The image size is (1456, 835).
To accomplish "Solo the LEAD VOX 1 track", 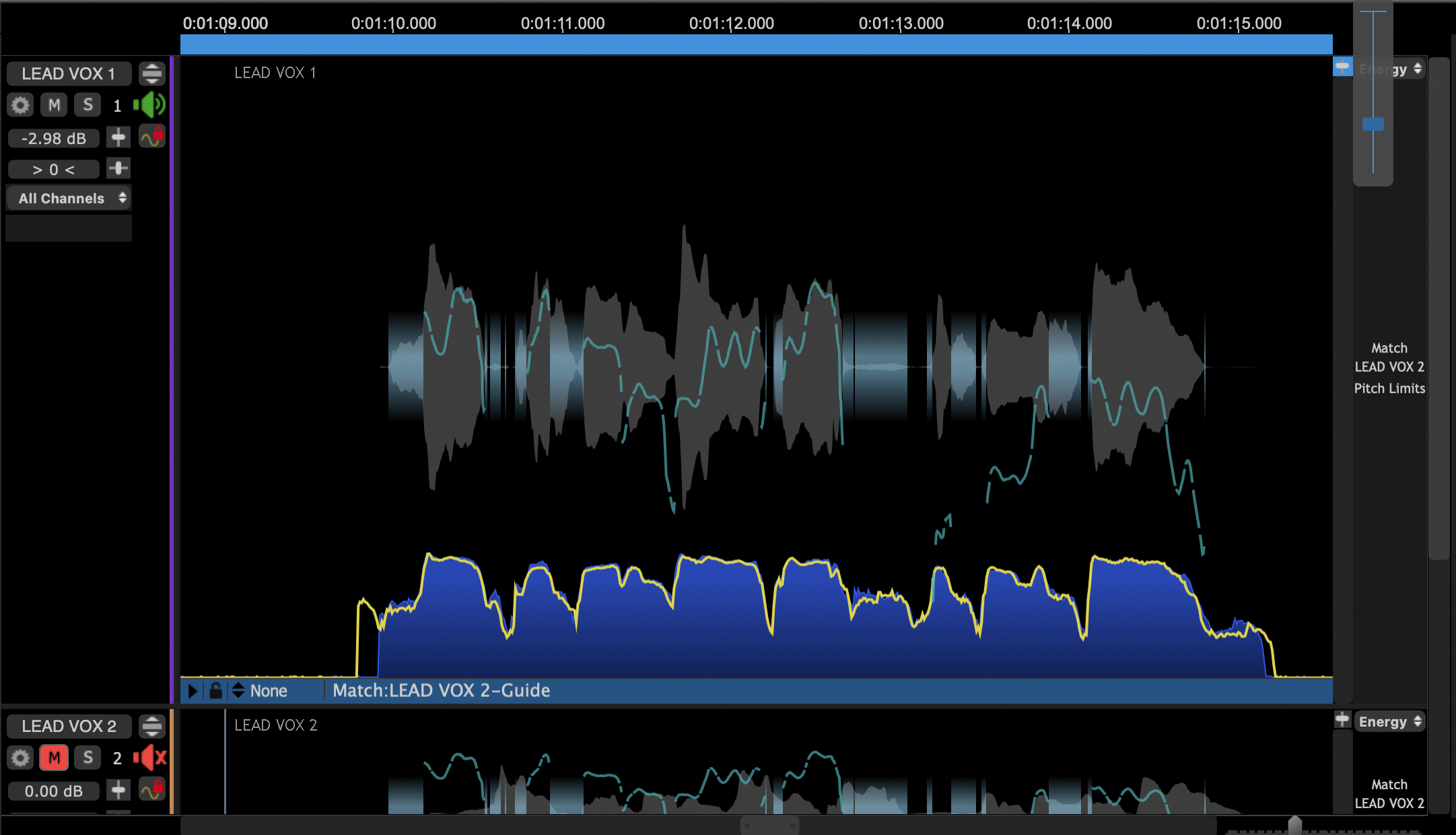I will click(88, 105).
